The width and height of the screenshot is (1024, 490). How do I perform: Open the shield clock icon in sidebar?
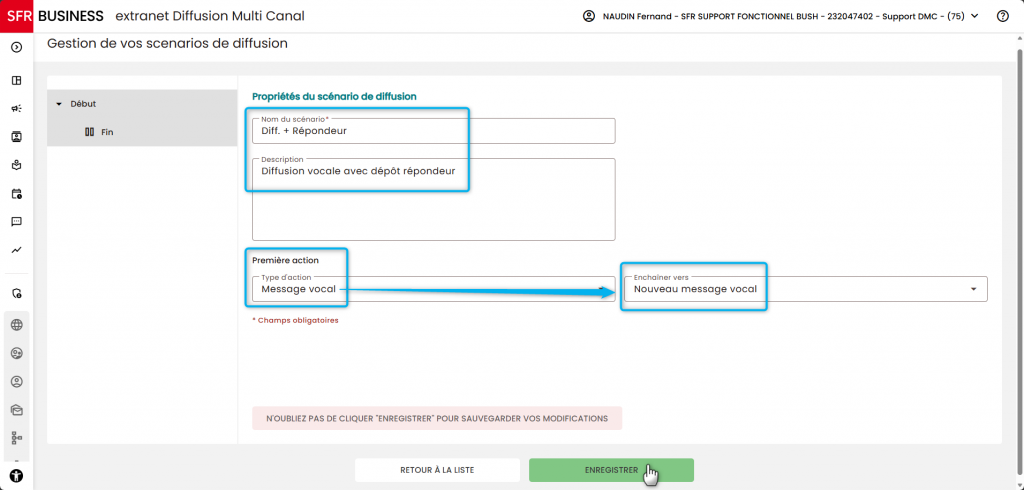pos(17,293)
